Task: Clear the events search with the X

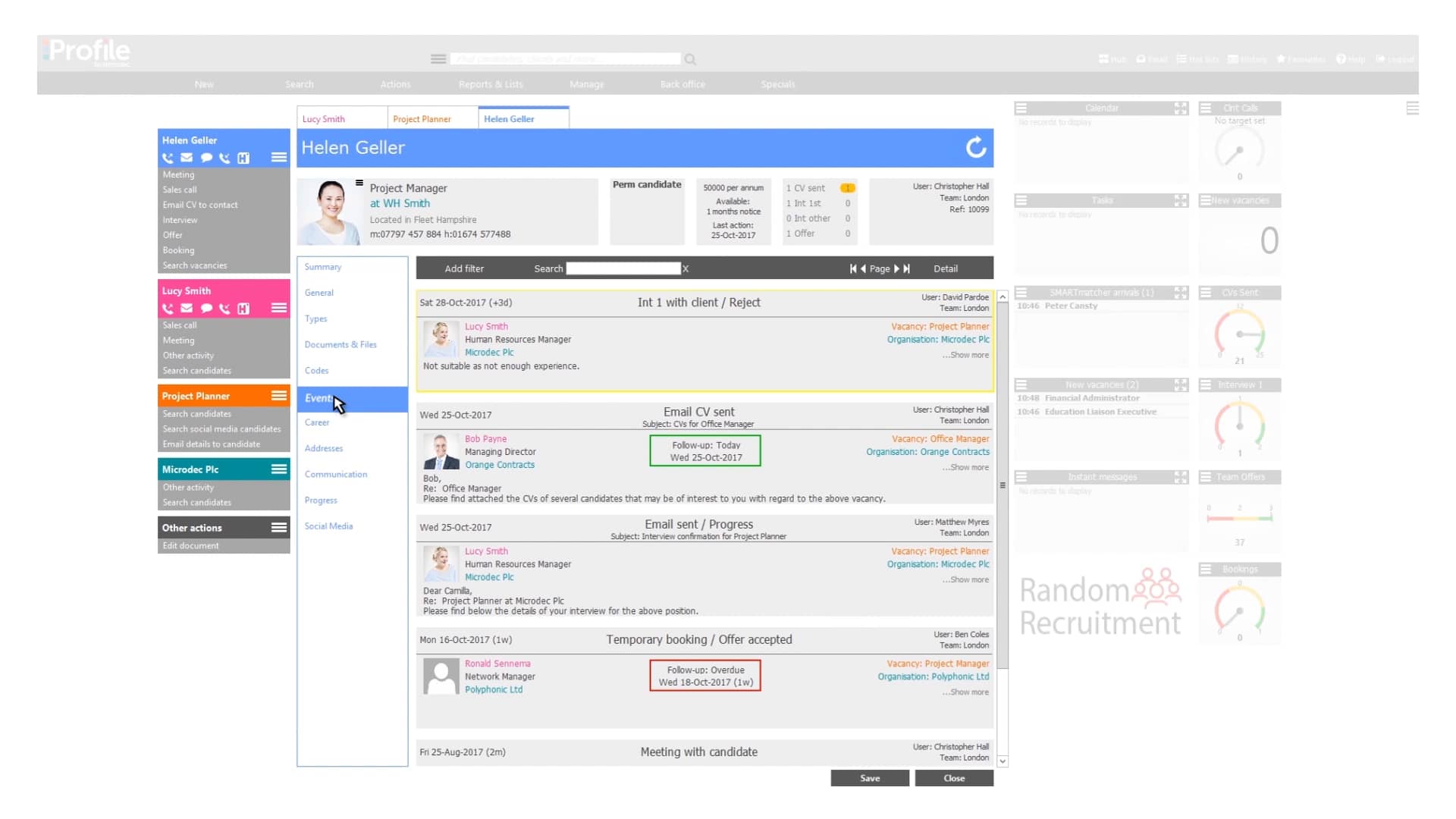Action: pyautogui.click(x=686, y=268)
